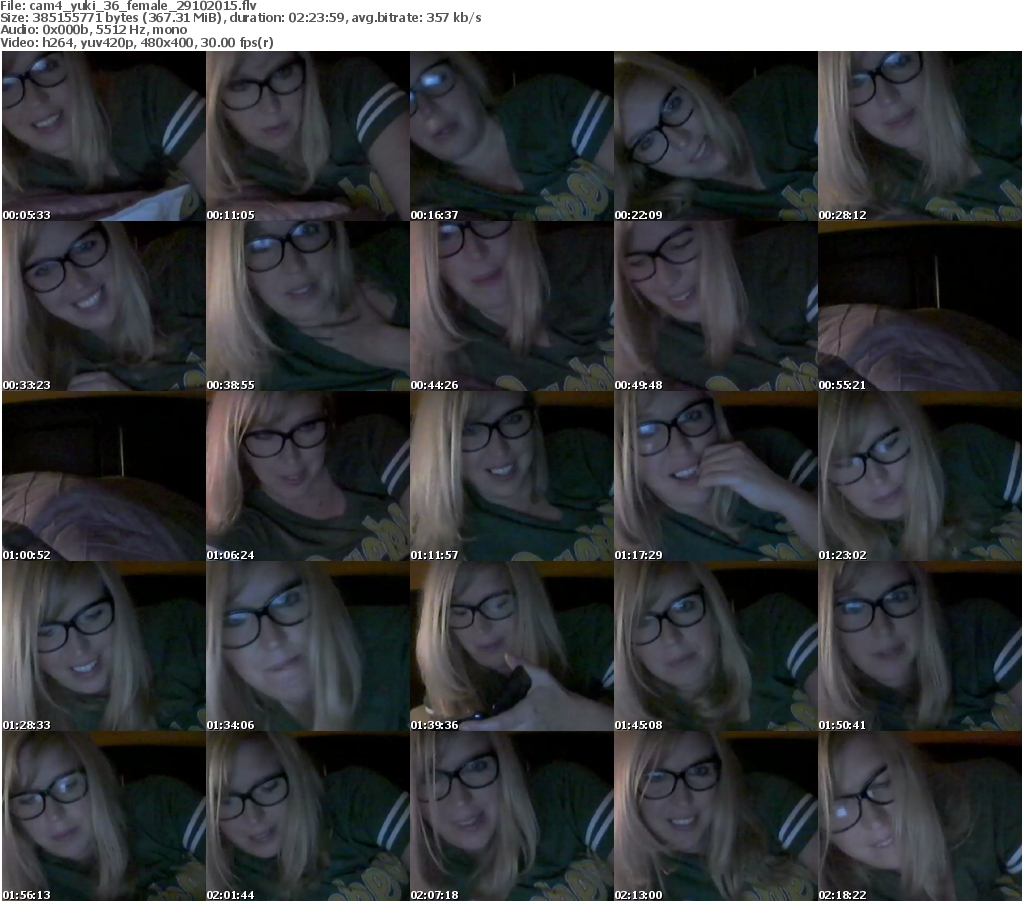Select the thumbnail timestamped 00:22:09
This screenshot has height=901, width=1024.
[716, 136]
